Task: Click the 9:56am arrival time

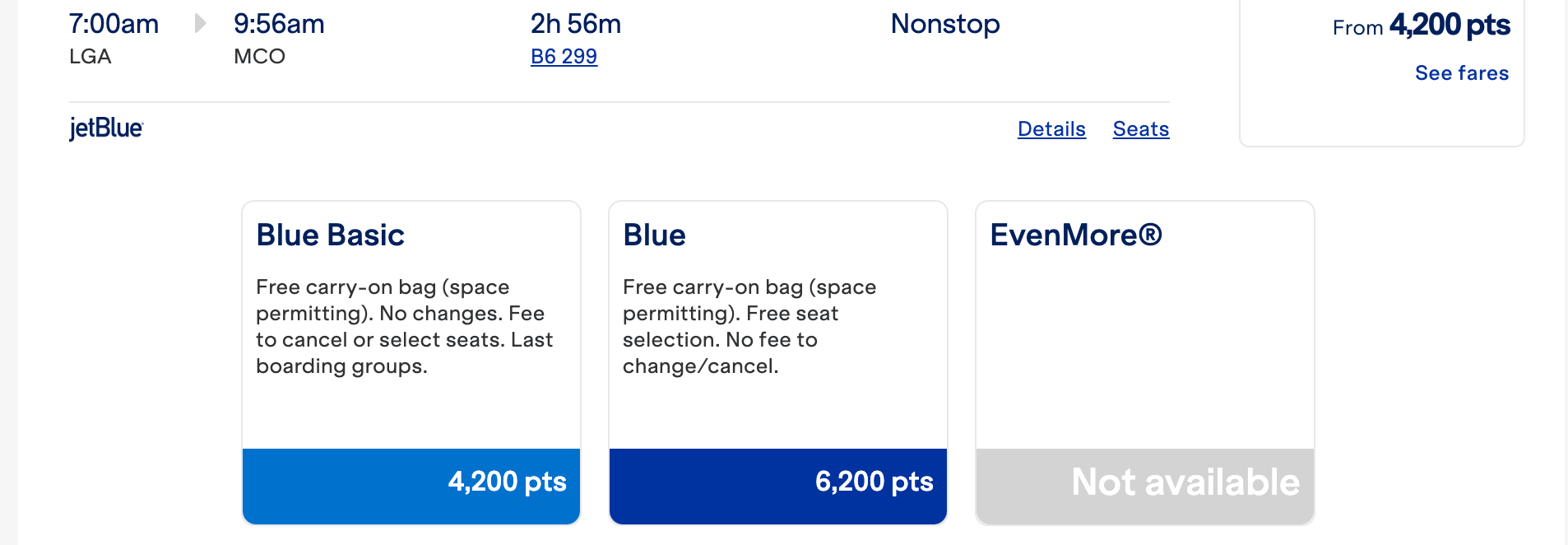Action: click(279, 24)
